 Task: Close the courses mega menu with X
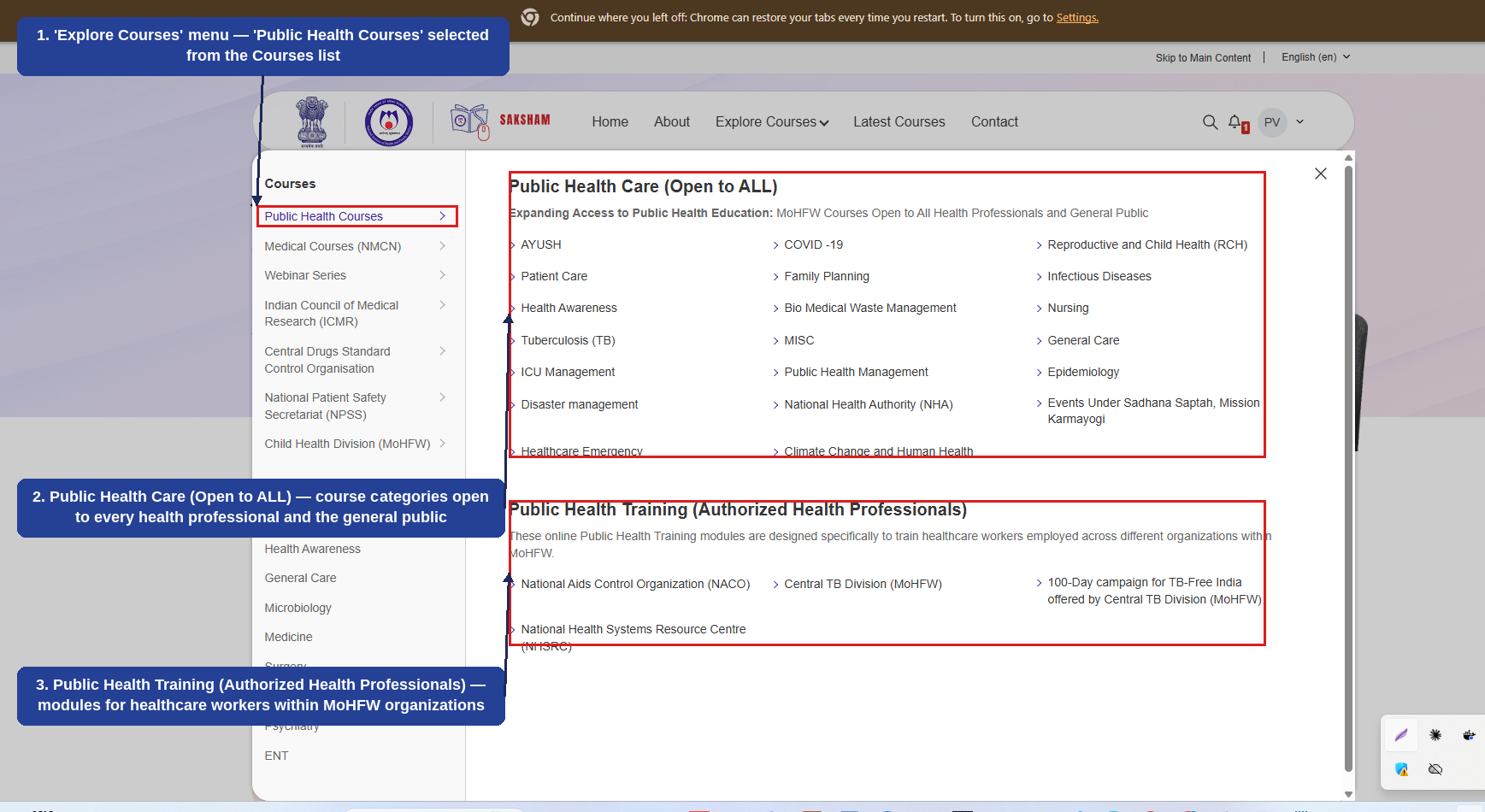pyautogui.click(x=1321, y=174)
